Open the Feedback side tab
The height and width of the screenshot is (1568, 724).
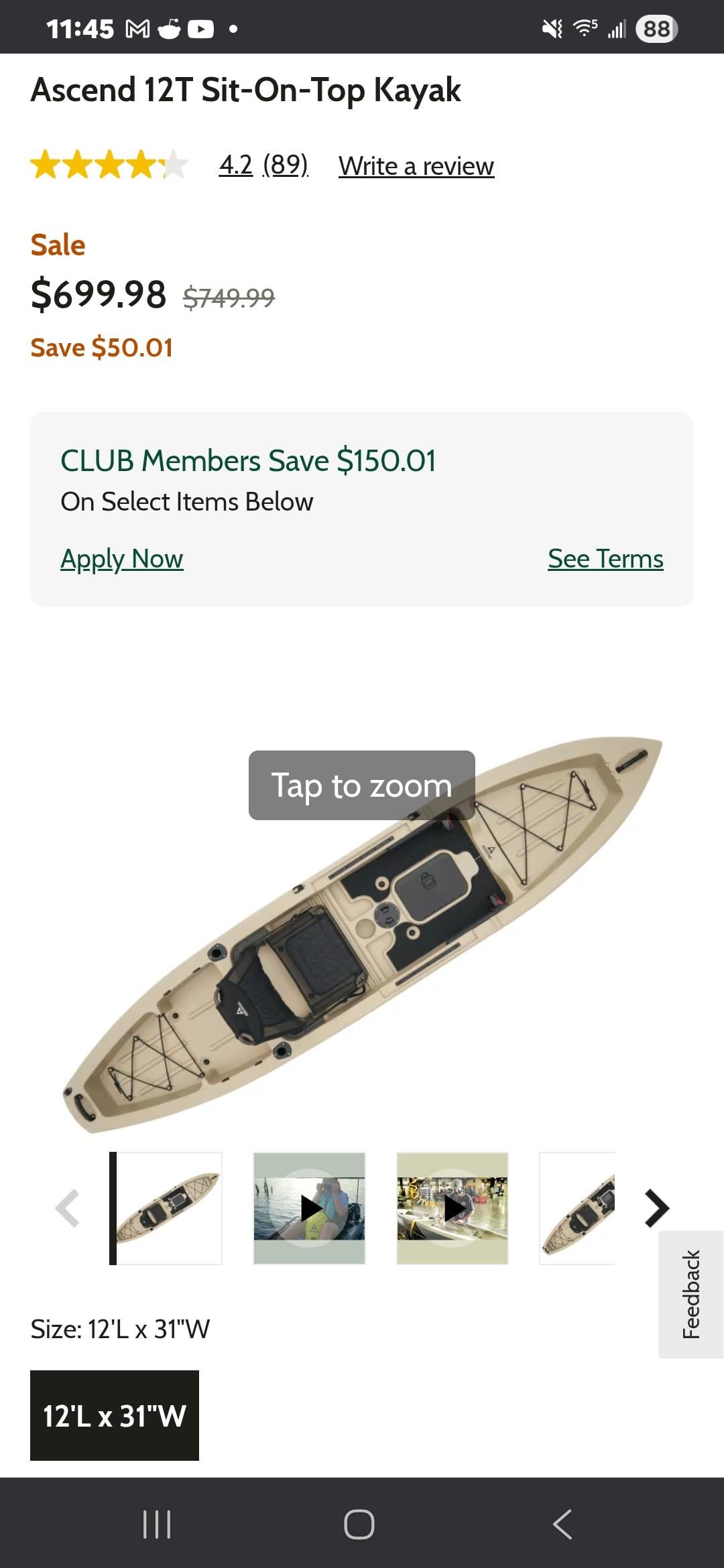point(691,1294)
